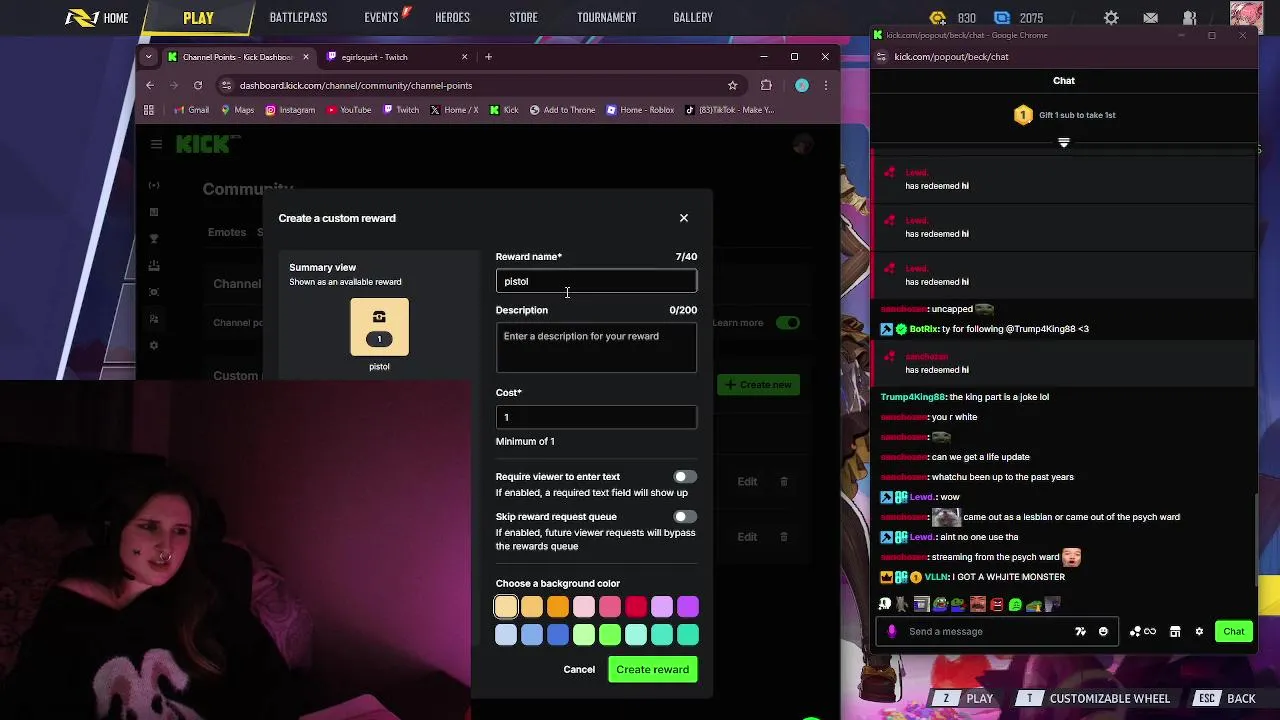Screen dimensions: 1280x720
Task: Click the green Chat send button
Action: click(x=1234, y=631)
